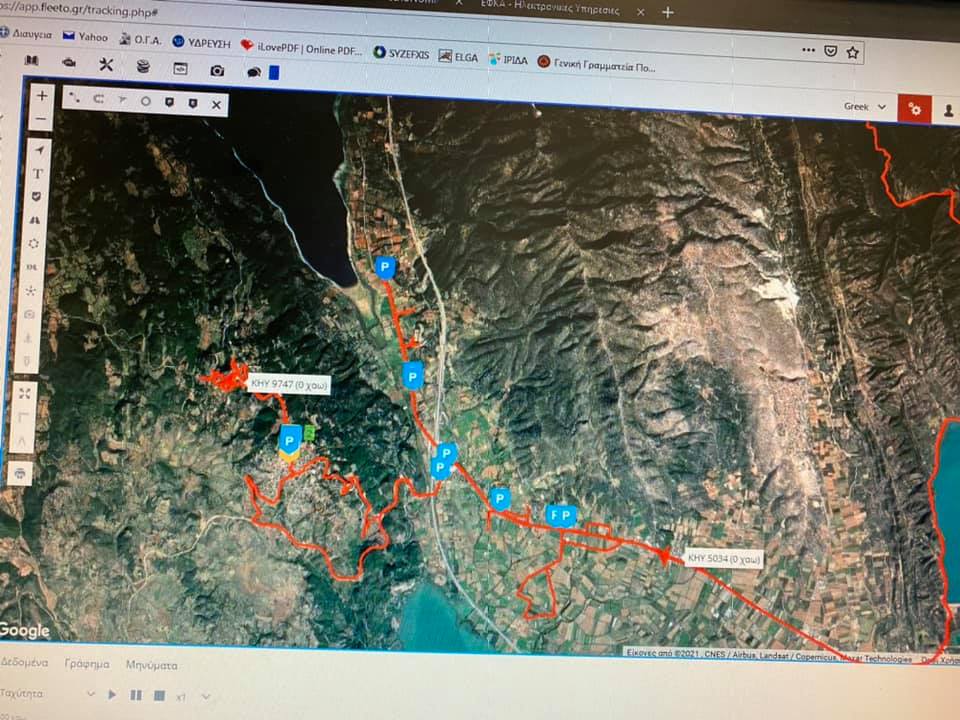Click the fullscreen expand arrows icon

pyautogui.click(x=25, y=391)
